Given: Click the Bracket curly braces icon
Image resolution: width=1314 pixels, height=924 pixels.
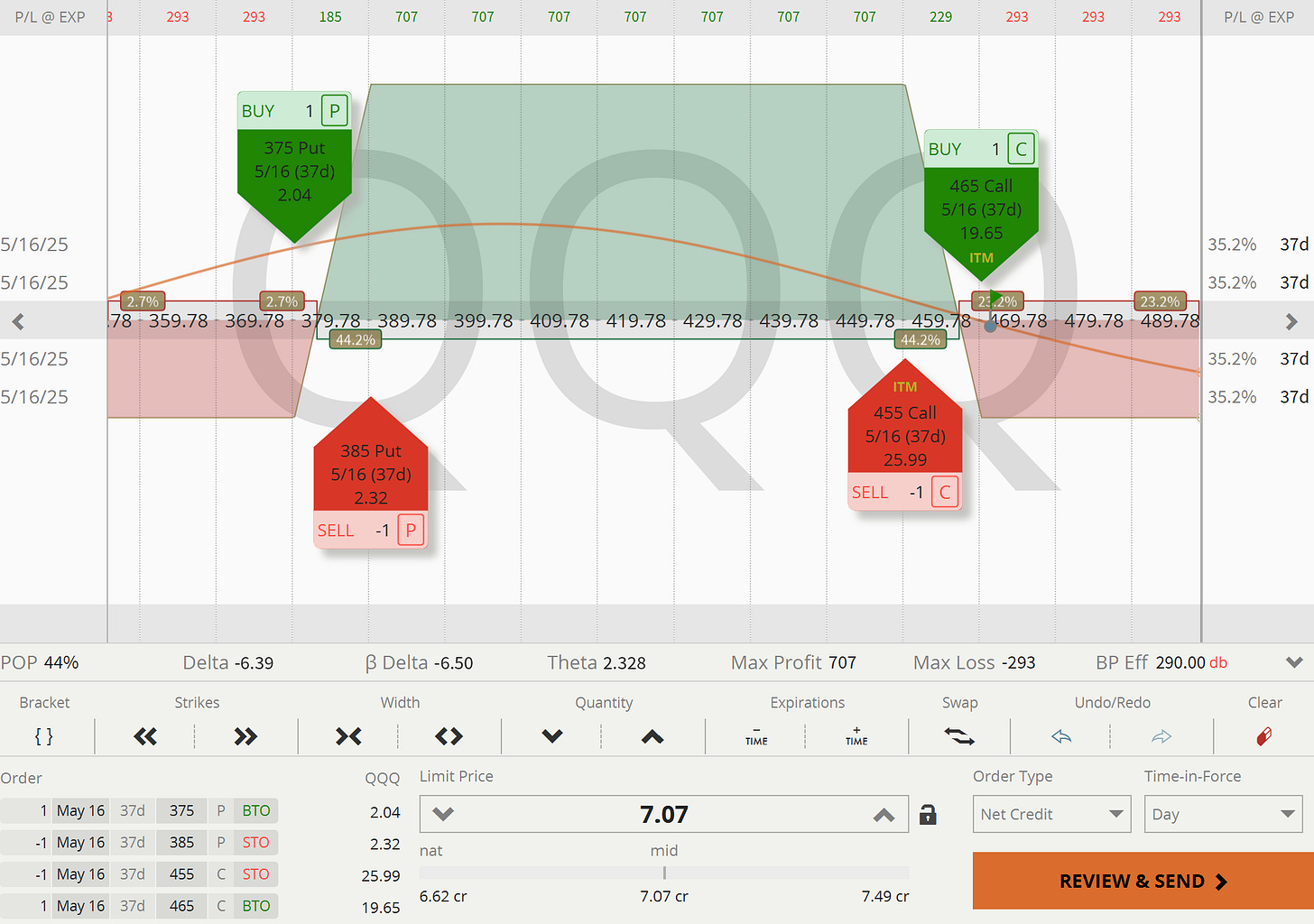Looking at the screenshot, I should pos(43,736).
